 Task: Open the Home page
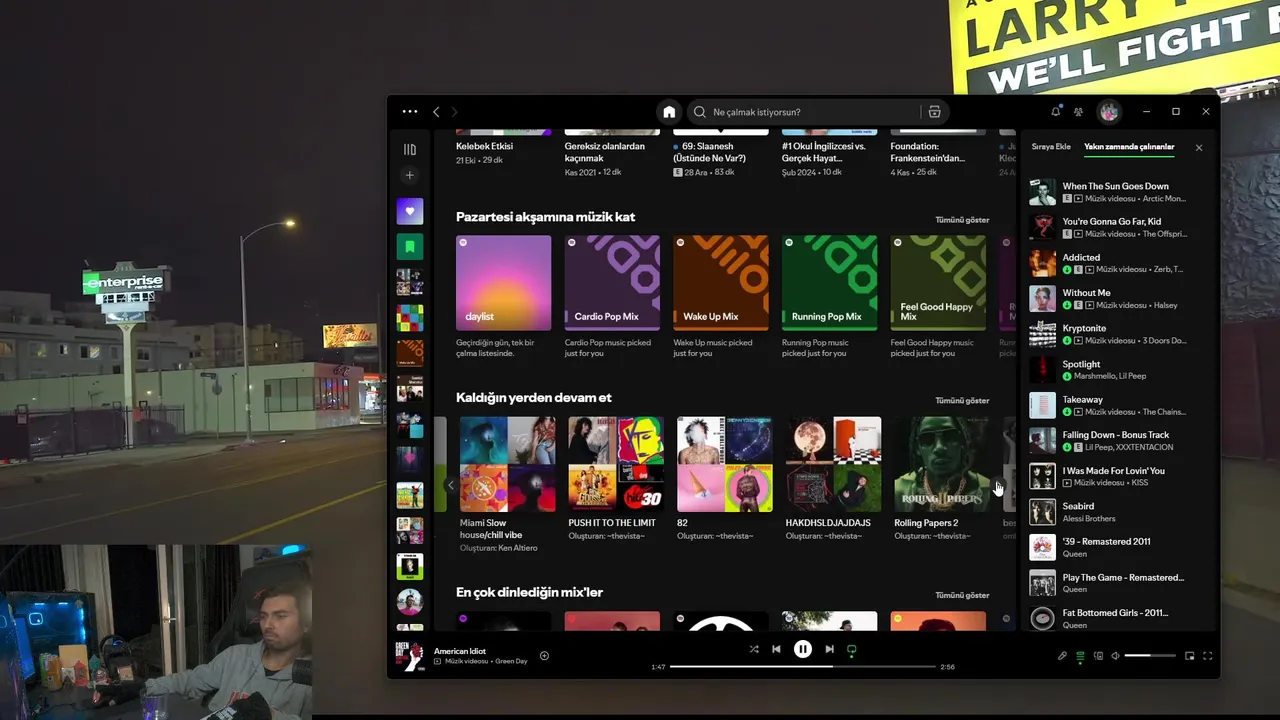point(669,112)
